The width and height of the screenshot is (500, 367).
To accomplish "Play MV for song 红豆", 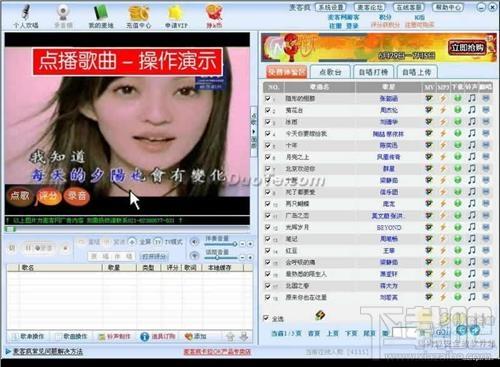I will pyautogui.click(x=429, y=250).
